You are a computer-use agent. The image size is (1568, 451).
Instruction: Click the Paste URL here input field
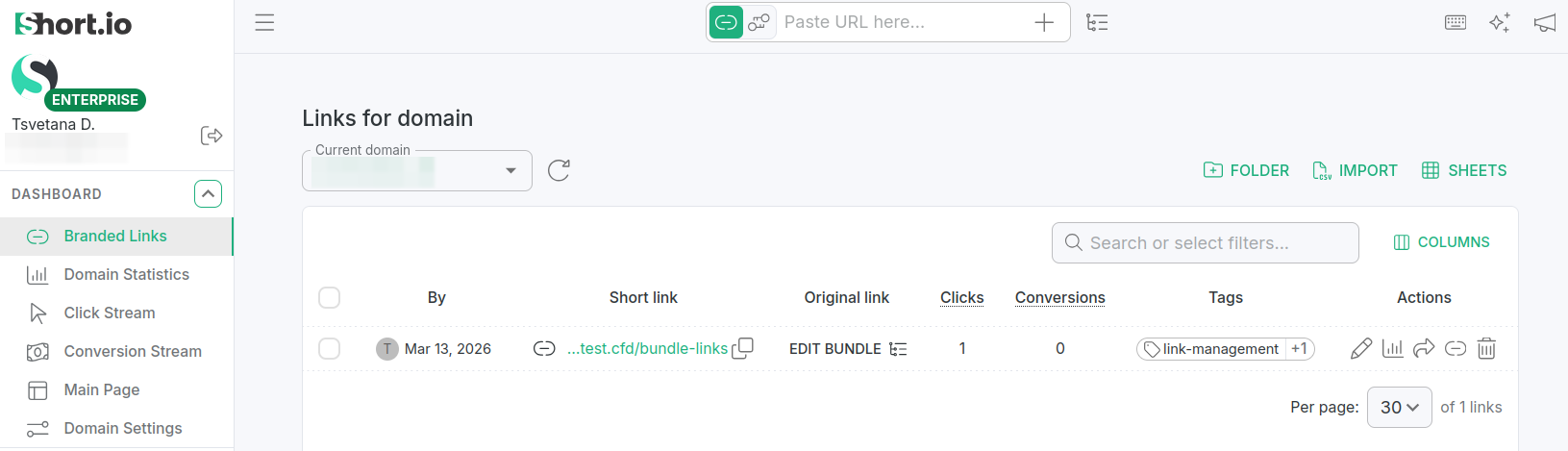pyautogui.click(x=902, y=22)
